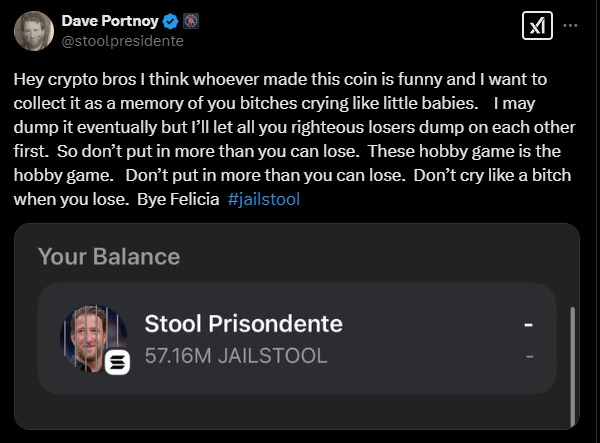Click the affiliate badge beside the checkmark
Screen dimensions: 600x443
(x=191, y=21)
